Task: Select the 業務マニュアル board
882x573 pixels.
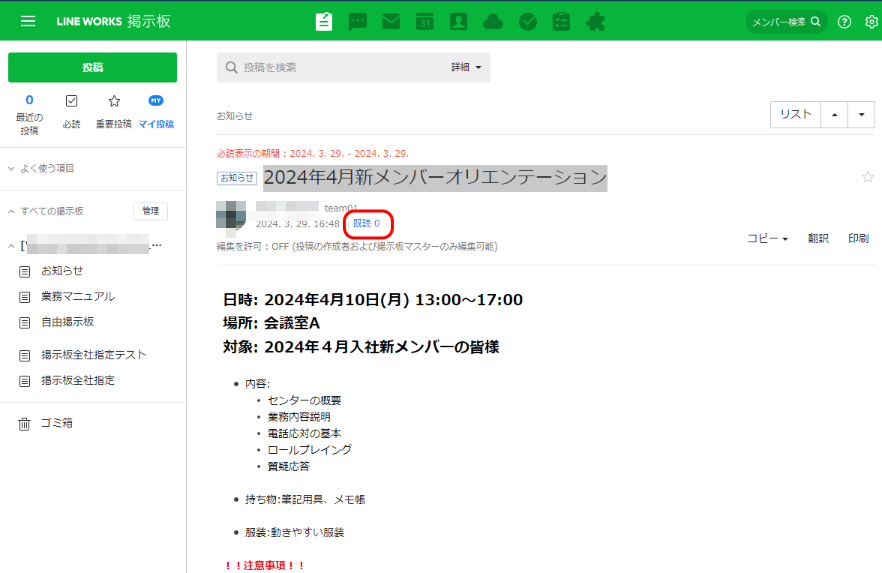Action: 77,296
